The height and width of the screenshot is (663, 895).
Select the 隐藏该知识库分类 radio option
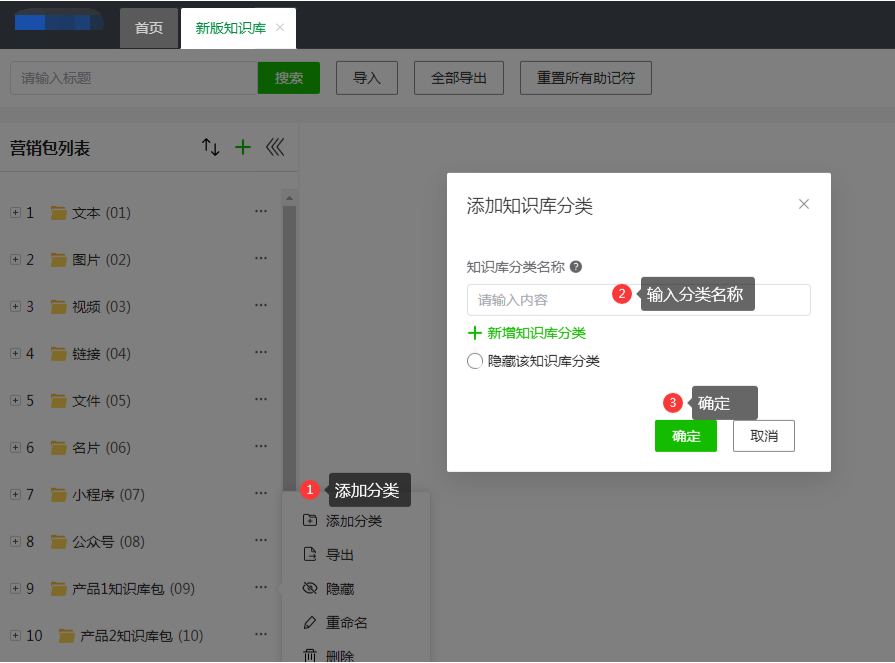[x=475, y=361]
